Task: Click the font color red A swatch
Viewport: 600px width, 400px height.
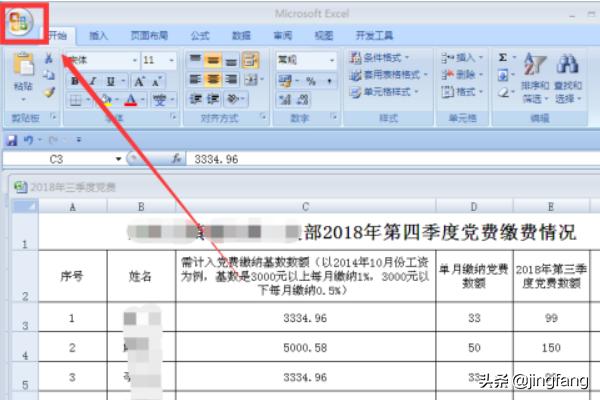Action: (x=130, y=100)
